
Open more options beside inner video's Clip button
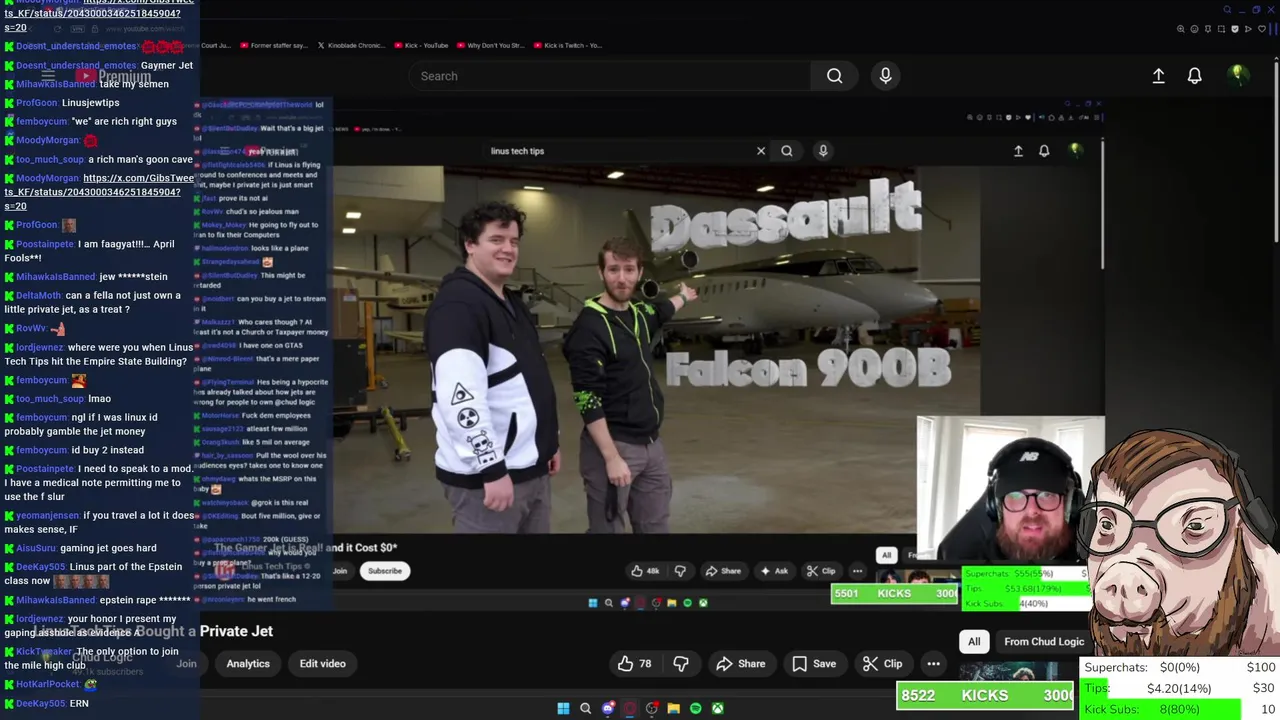coord(857,571)
